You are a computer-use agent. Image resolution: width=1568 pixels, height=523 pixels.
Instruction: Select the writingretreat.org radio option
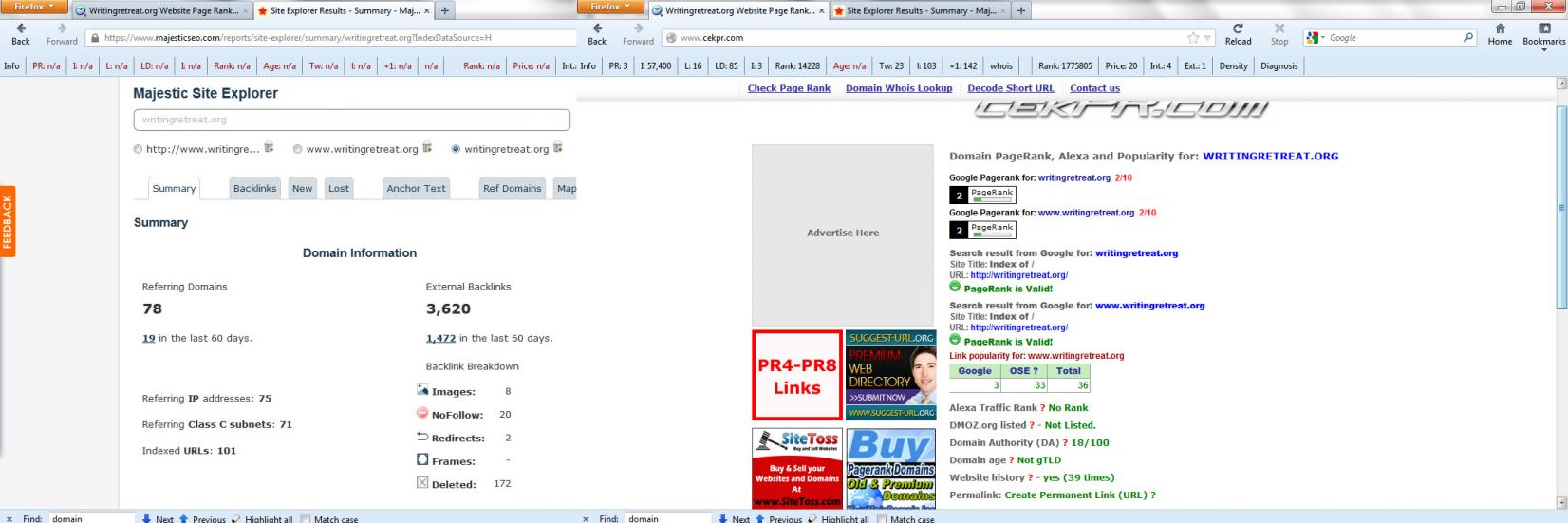point(457,149)
